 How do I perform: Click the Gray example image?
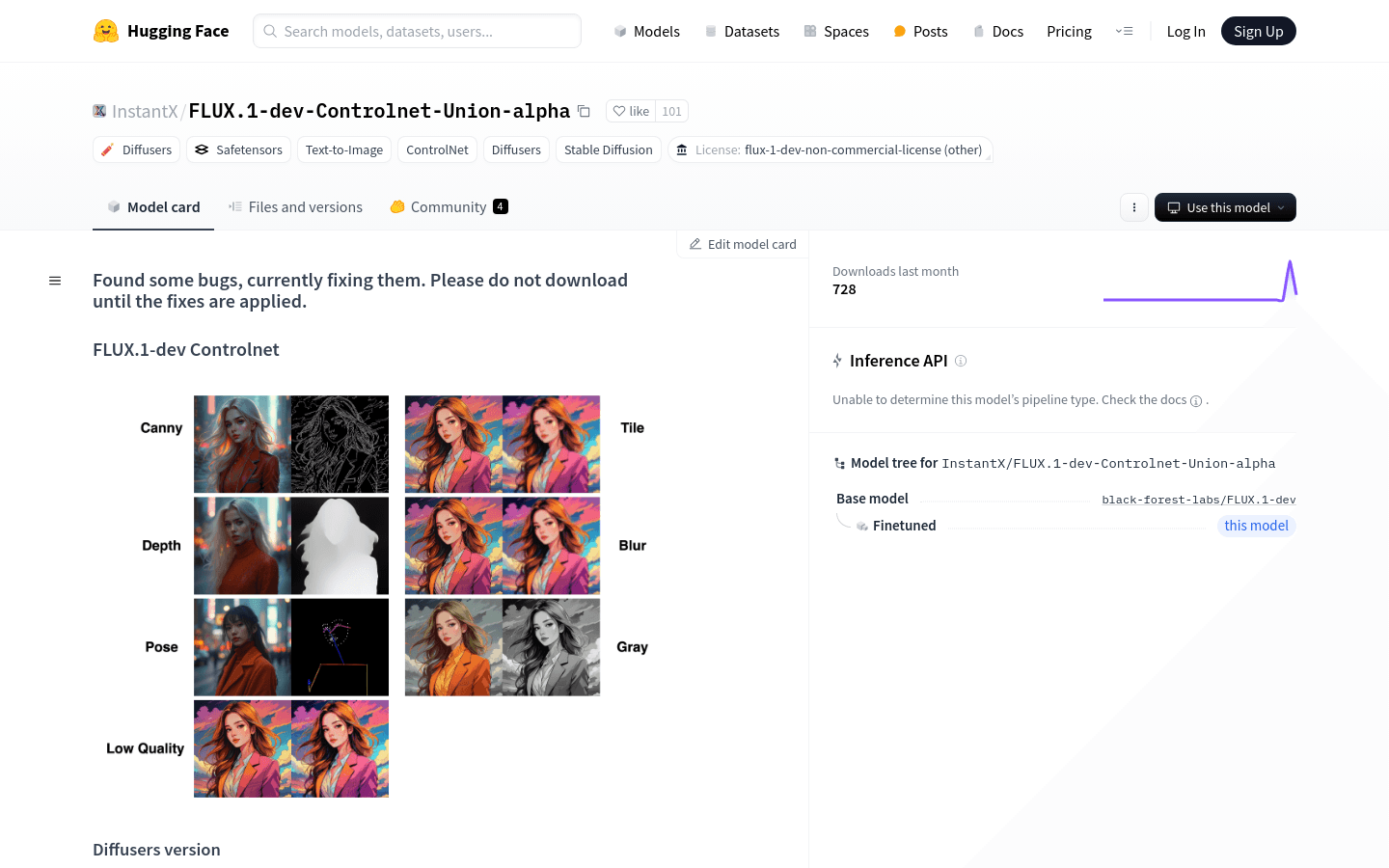503,647
